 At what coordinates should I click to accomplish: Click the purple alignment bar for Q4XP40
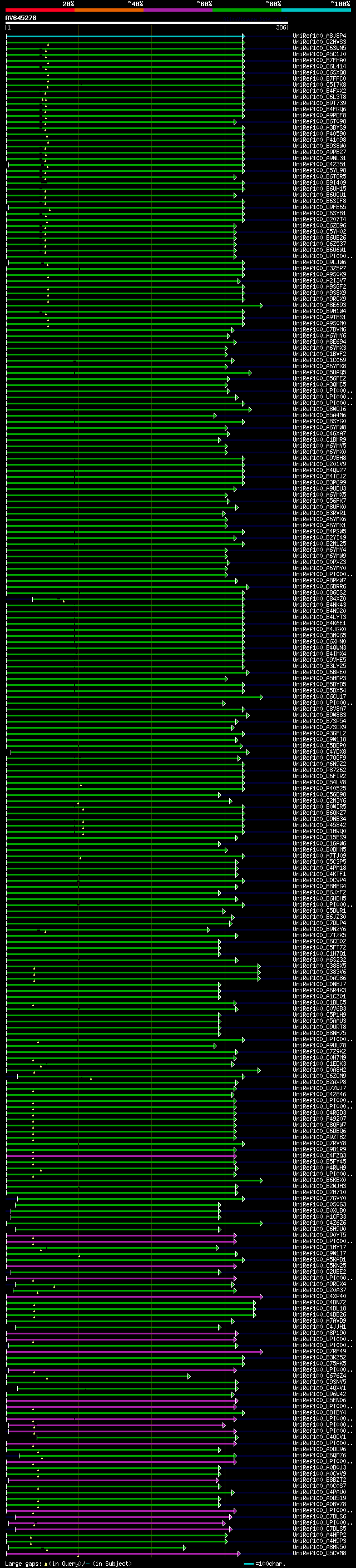pyautogui.click(x=135, y=1297)
